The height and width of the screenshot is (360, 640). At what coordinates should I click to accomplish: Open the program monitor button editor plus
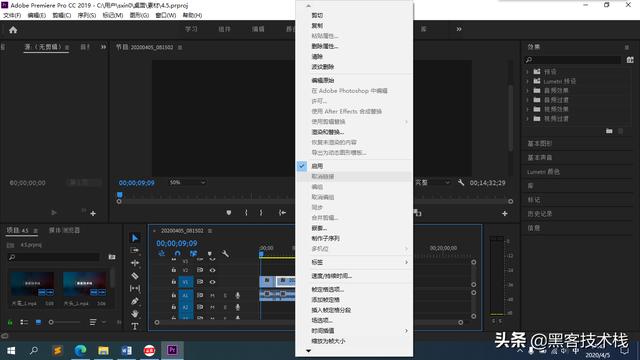coord(505,213)
